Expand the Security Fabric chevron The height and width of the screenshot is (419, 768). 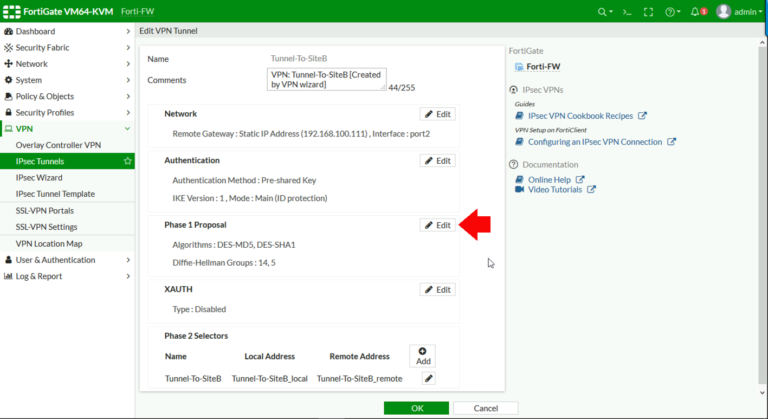pos(128,48)
